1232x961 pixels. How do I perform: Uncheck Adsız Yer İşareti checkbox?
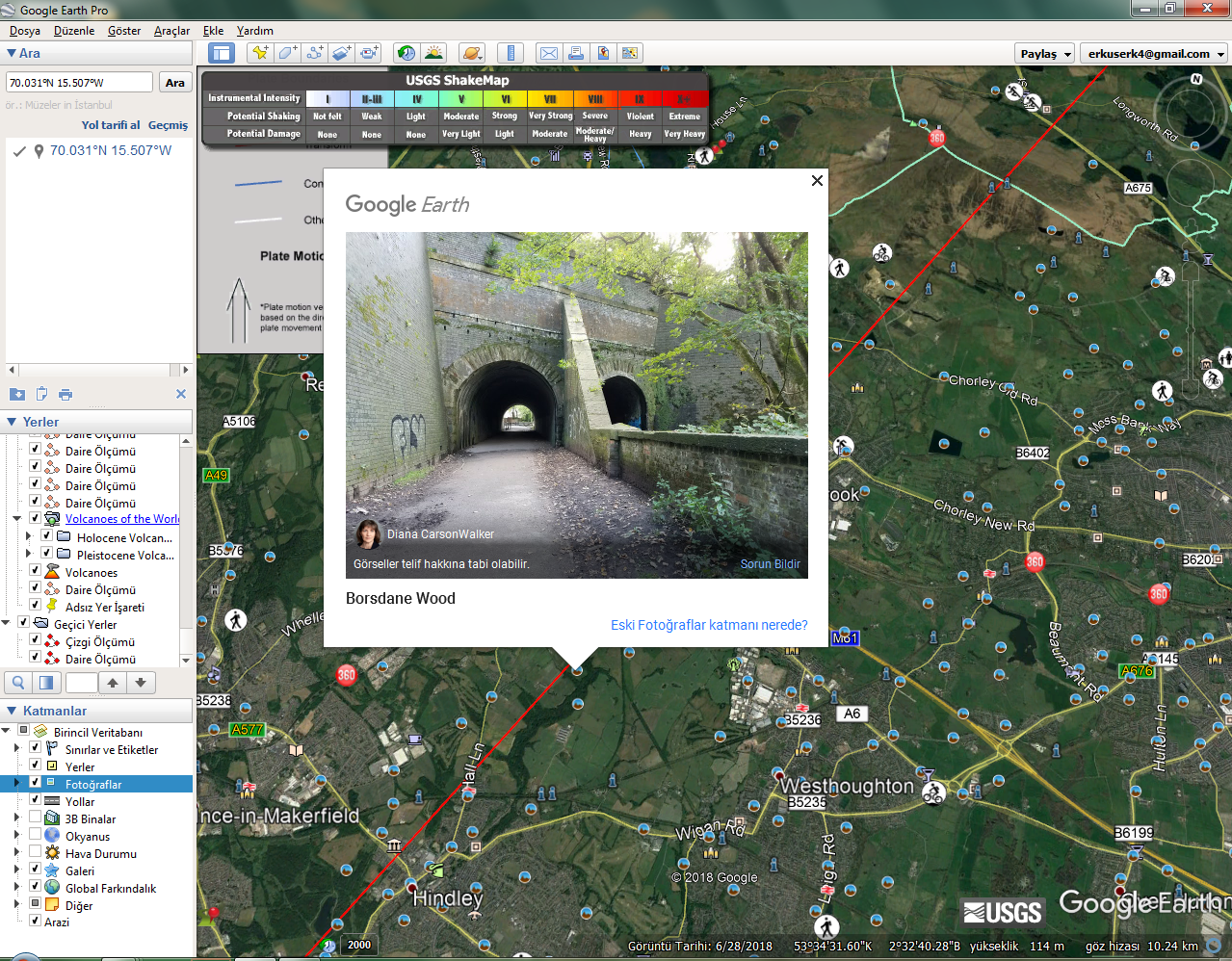(35, 605)
